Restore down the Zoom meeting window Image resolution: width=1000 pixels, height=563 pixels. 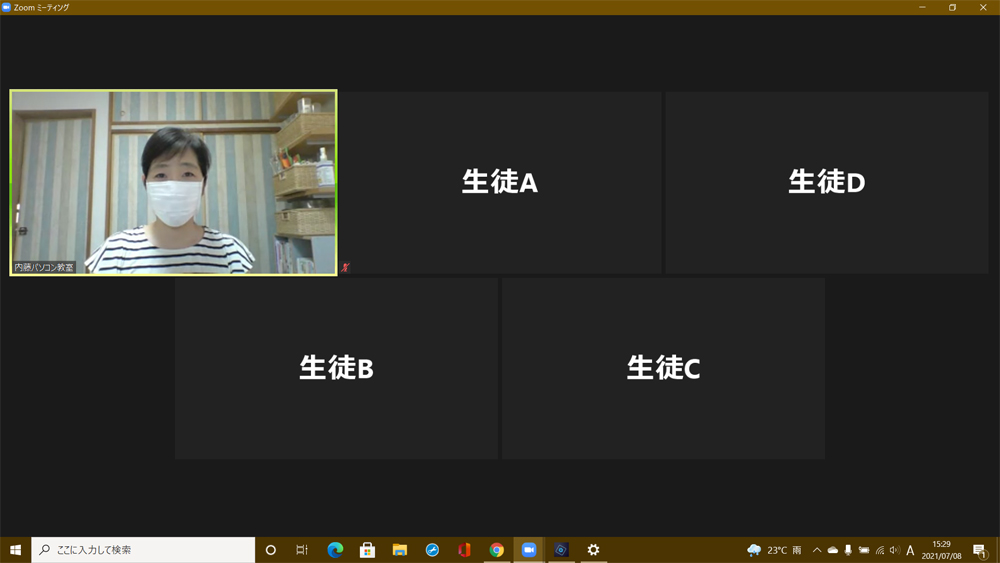pyautogui.click(x=952, y=7)
